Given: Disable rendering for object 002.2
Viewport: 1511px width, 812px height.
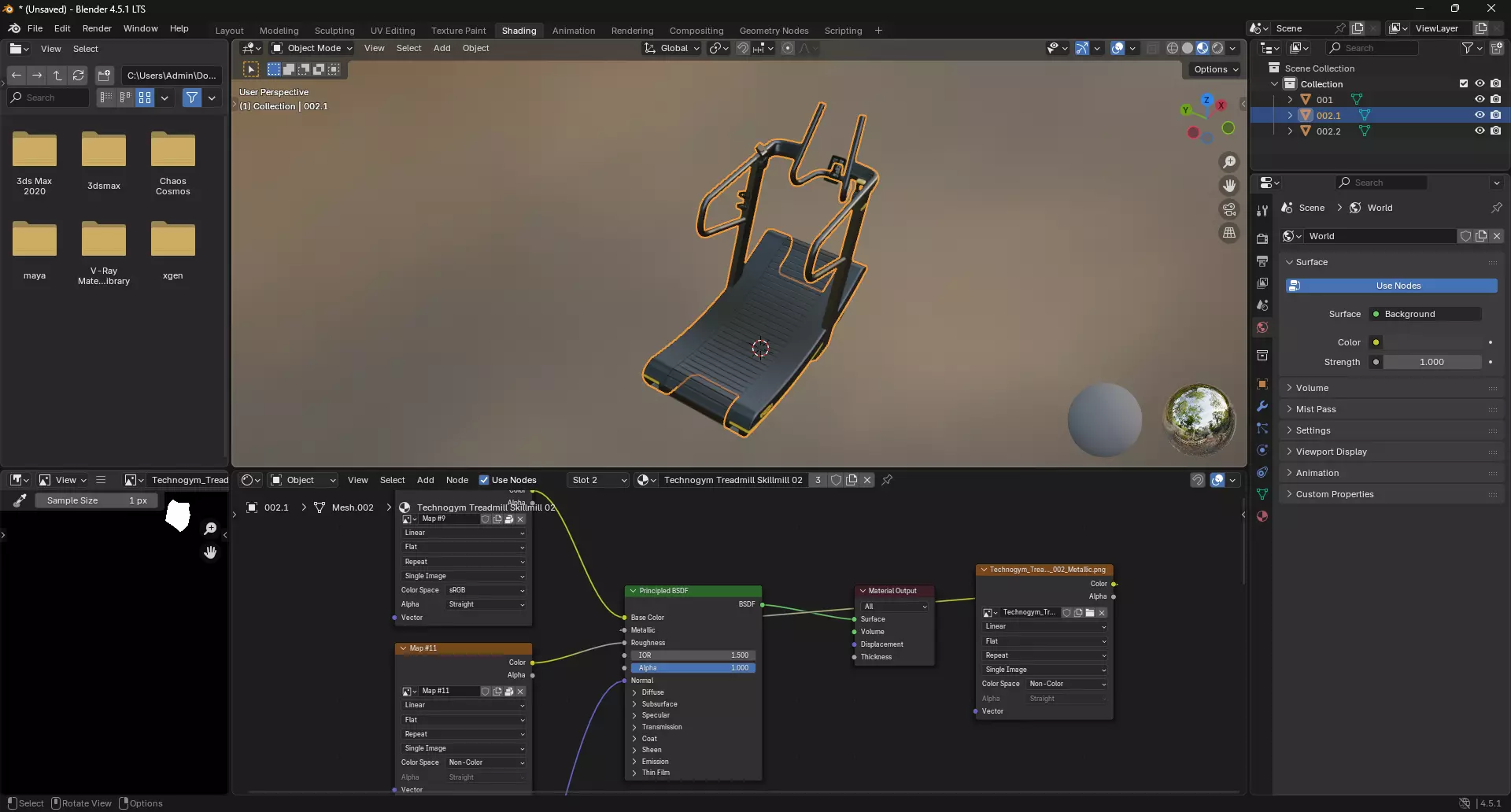Looking at the screenshot, I should click(1495, 131).
